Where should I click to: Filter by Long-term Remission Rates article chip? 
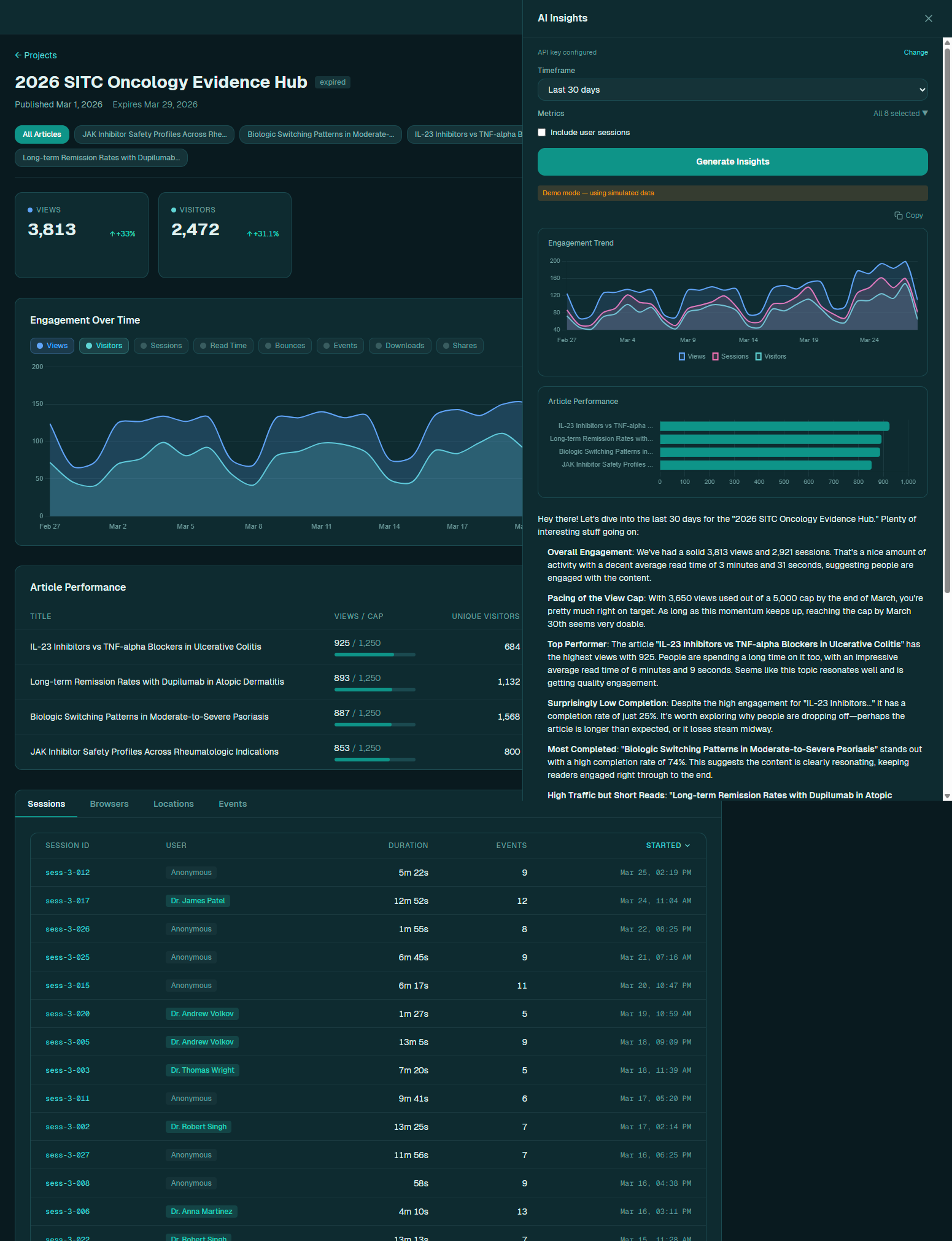click(x=101, y=158)
